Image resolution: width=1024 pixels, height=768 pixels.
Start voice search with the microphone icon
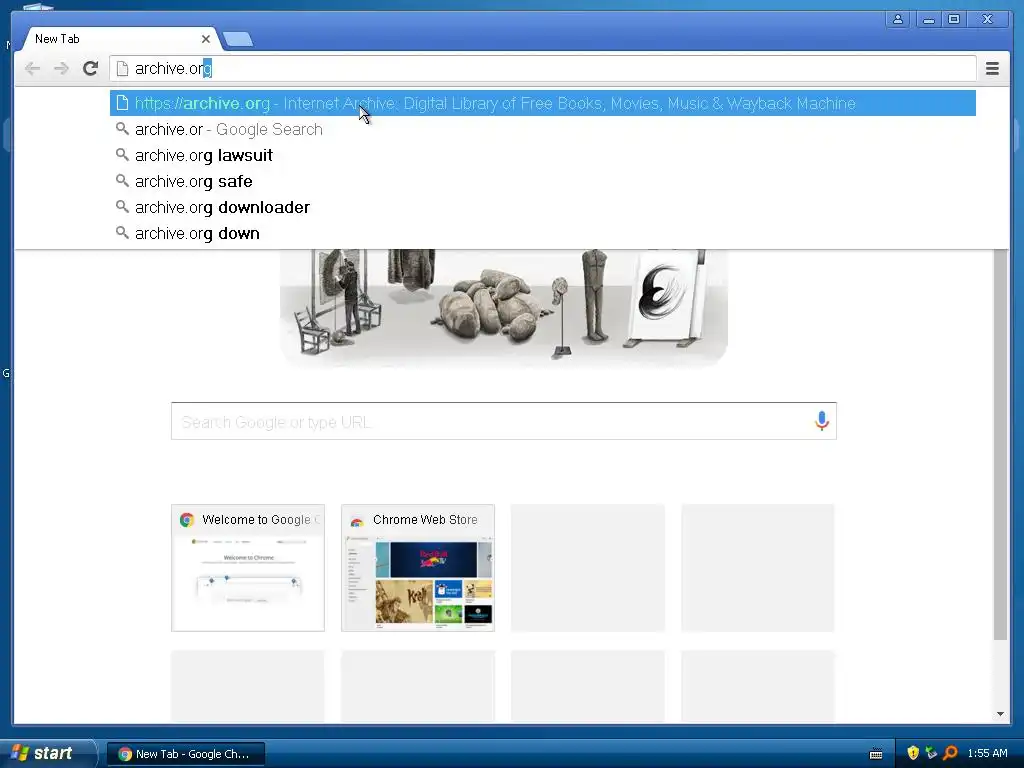[x=822, y=421]
